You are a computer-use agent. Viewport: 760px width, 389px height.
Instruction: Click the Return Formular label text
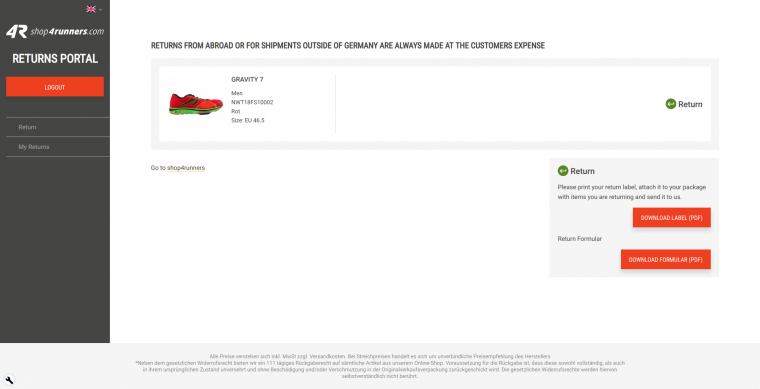point(580,239)
